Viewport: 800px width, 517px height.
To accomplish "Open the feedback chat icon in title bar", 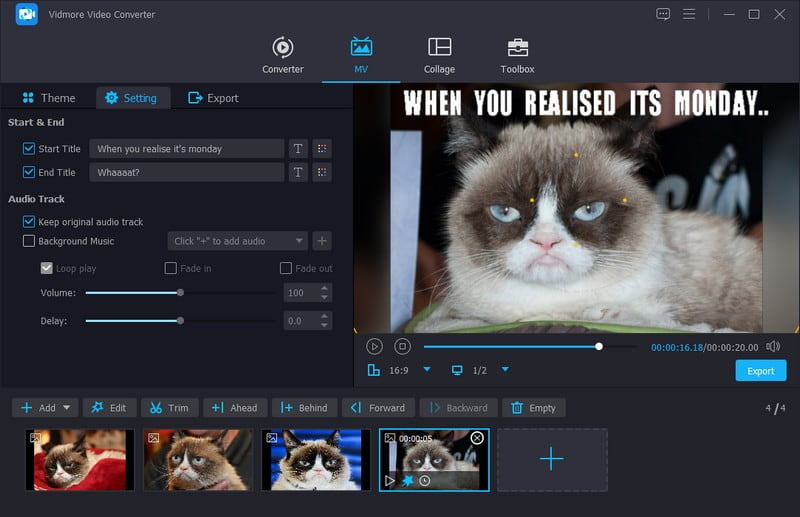I will tap(663, 14).
